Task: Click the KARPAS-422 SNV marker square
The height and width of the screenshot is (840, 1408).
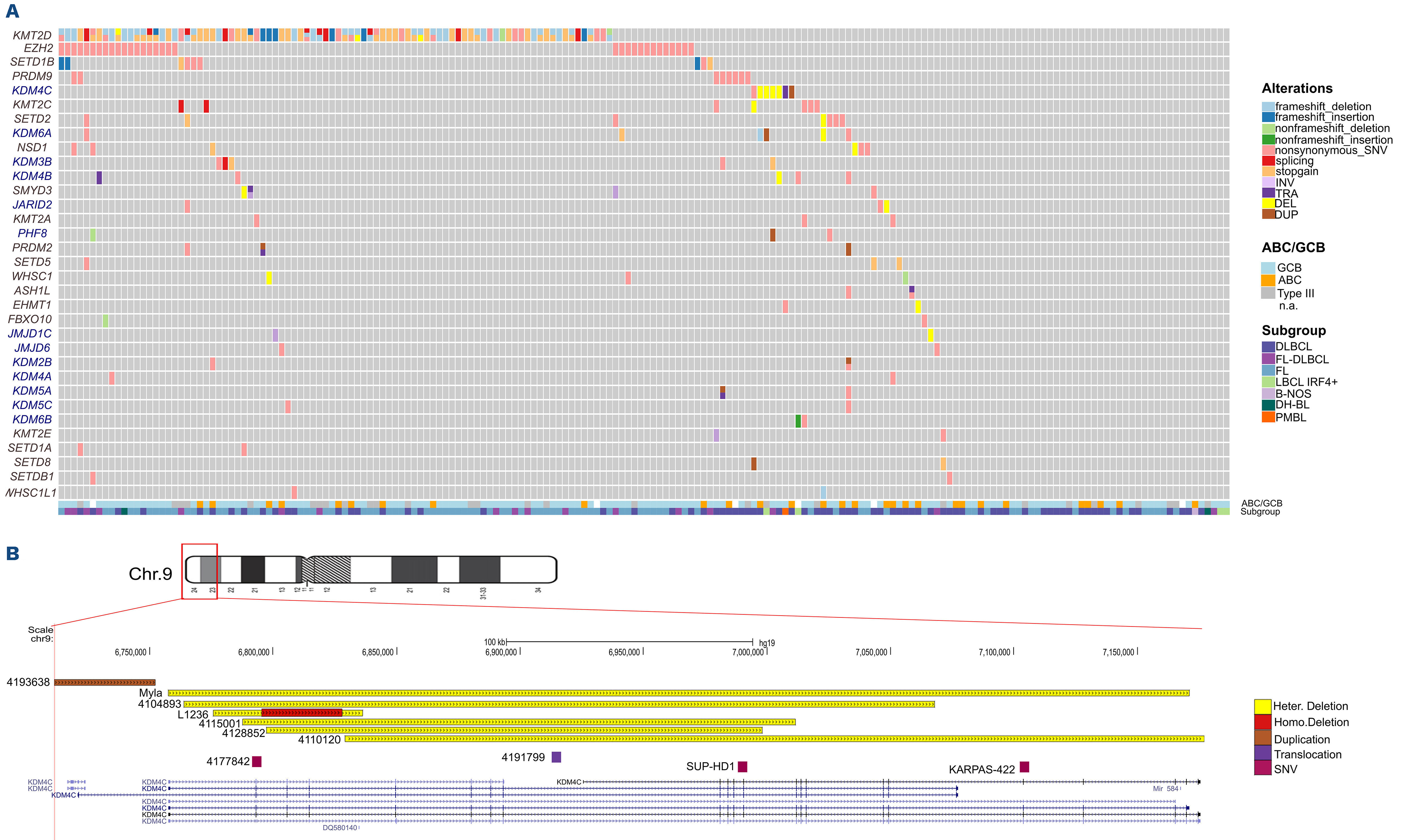Action: [x=1024, y=767]
